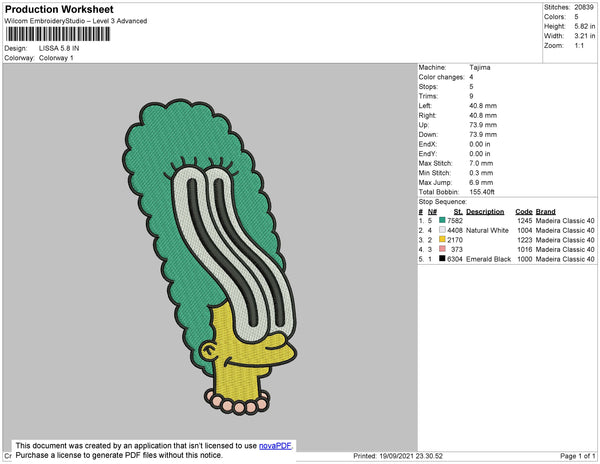Image resolution: width=600 pixels, height=464 pixels.
Task: Click the printed date '19/09/2021 23.30.52'
Action: pos(411,456)
